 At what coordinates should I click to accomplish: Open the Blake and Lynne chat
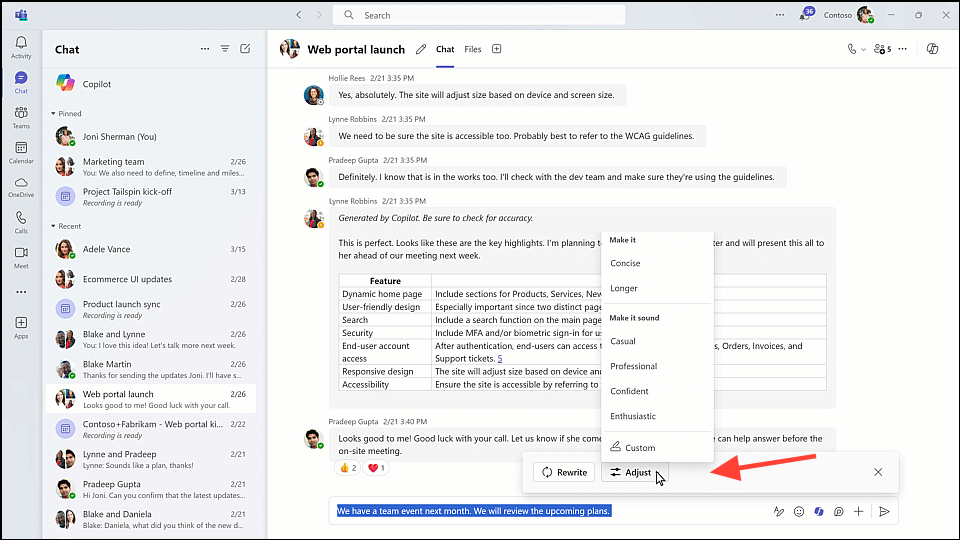151,339
